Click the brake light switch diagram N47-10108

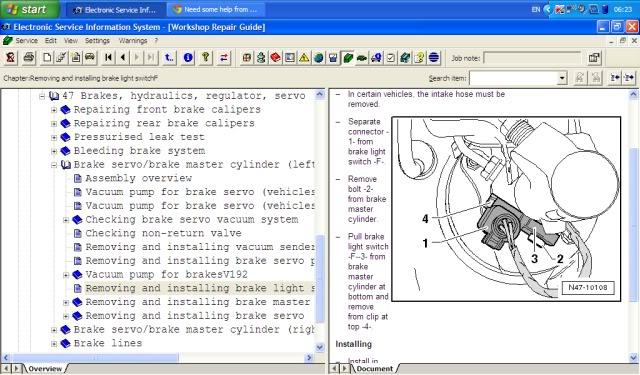click(x=506, y=209)
